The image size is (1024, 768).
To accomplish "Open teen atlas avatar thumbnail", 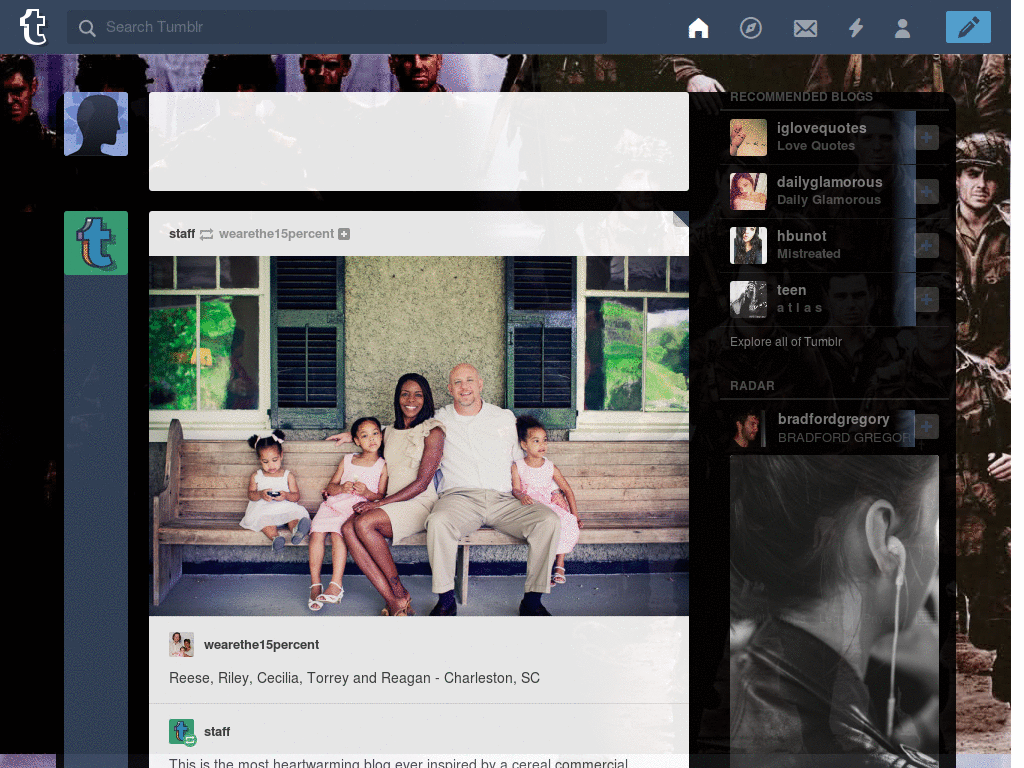I will pos(748,299).
